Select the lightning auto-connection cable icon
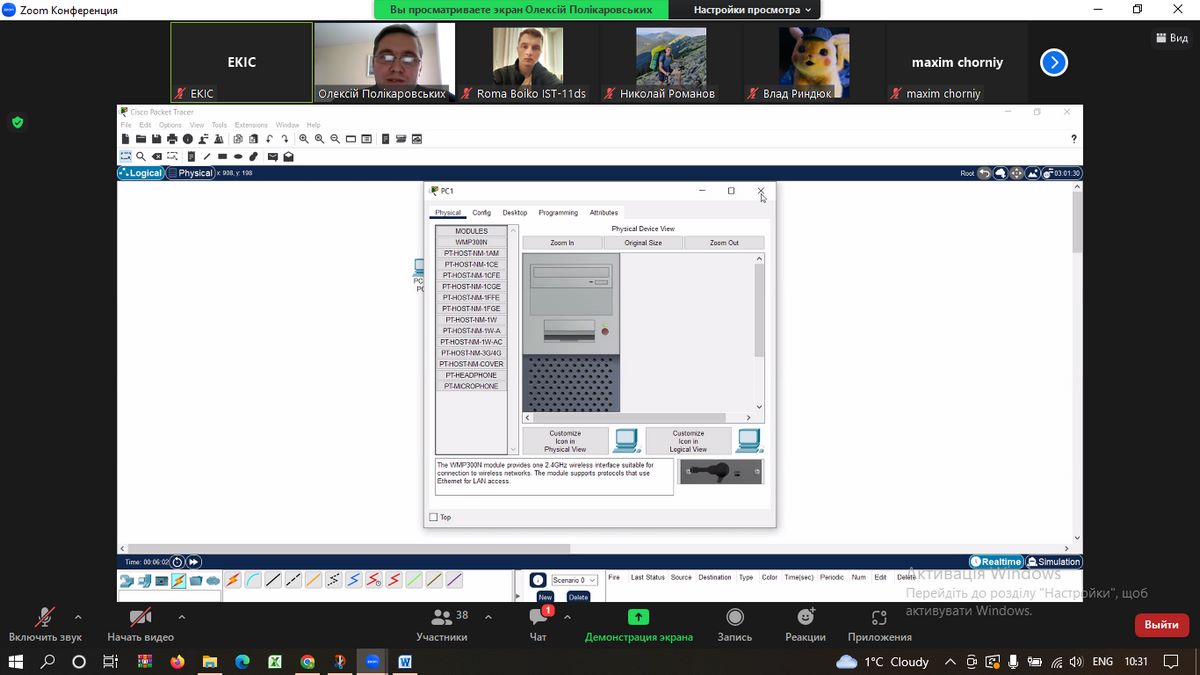Screen dimensions: 1200x675 click(232, 580)
